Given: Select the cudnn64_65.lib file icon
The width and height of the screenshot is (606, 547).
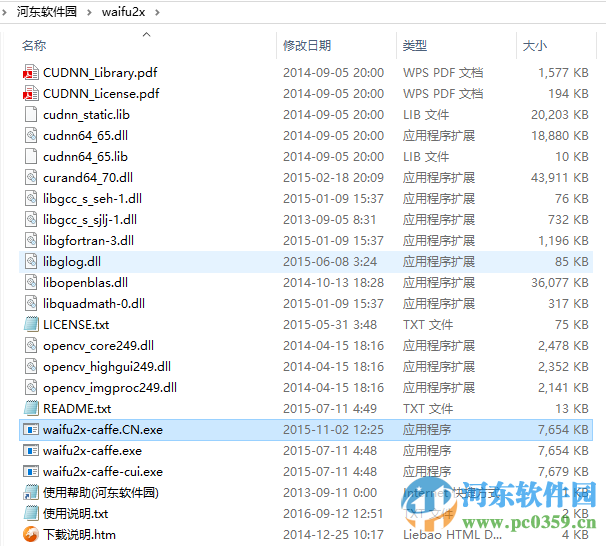Looking at the screenshot, I should click(31, 157).
